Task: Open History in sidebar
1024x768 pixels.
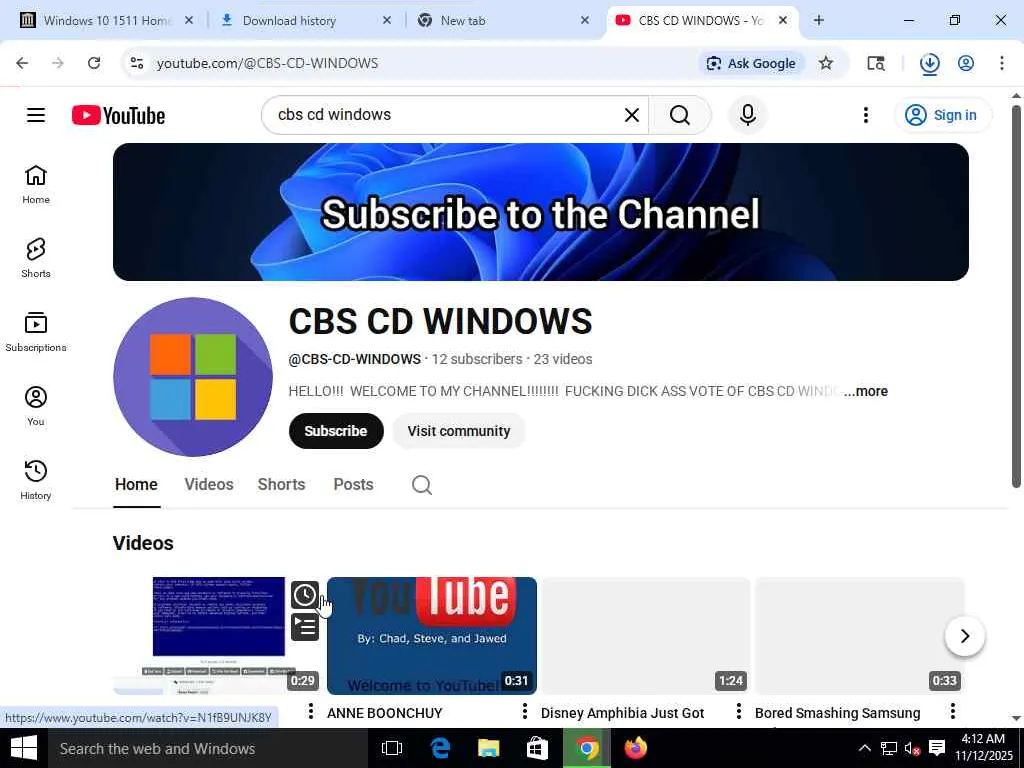Action: (x=36, y=479)
